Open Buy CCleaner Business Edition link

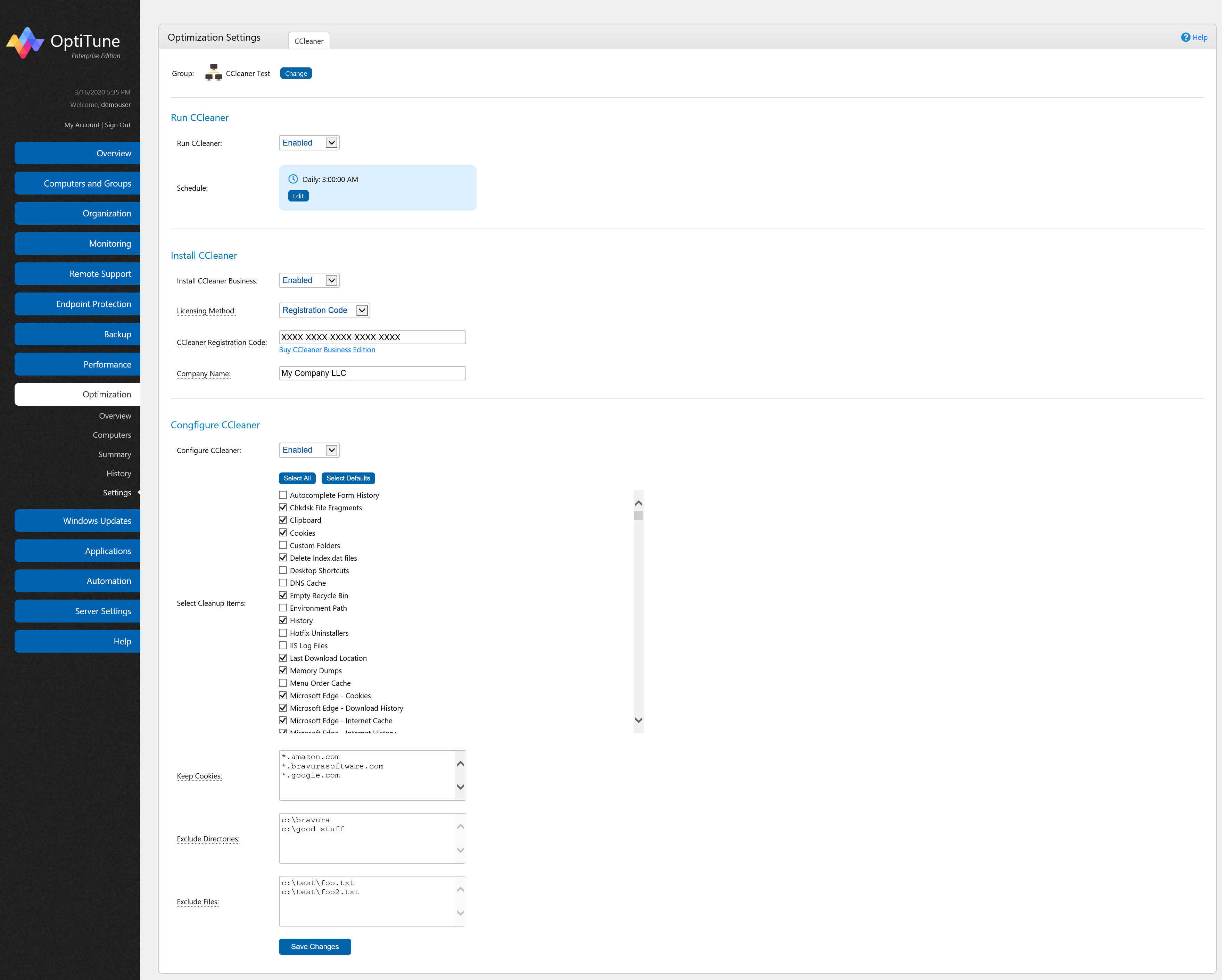coord(327,350)
